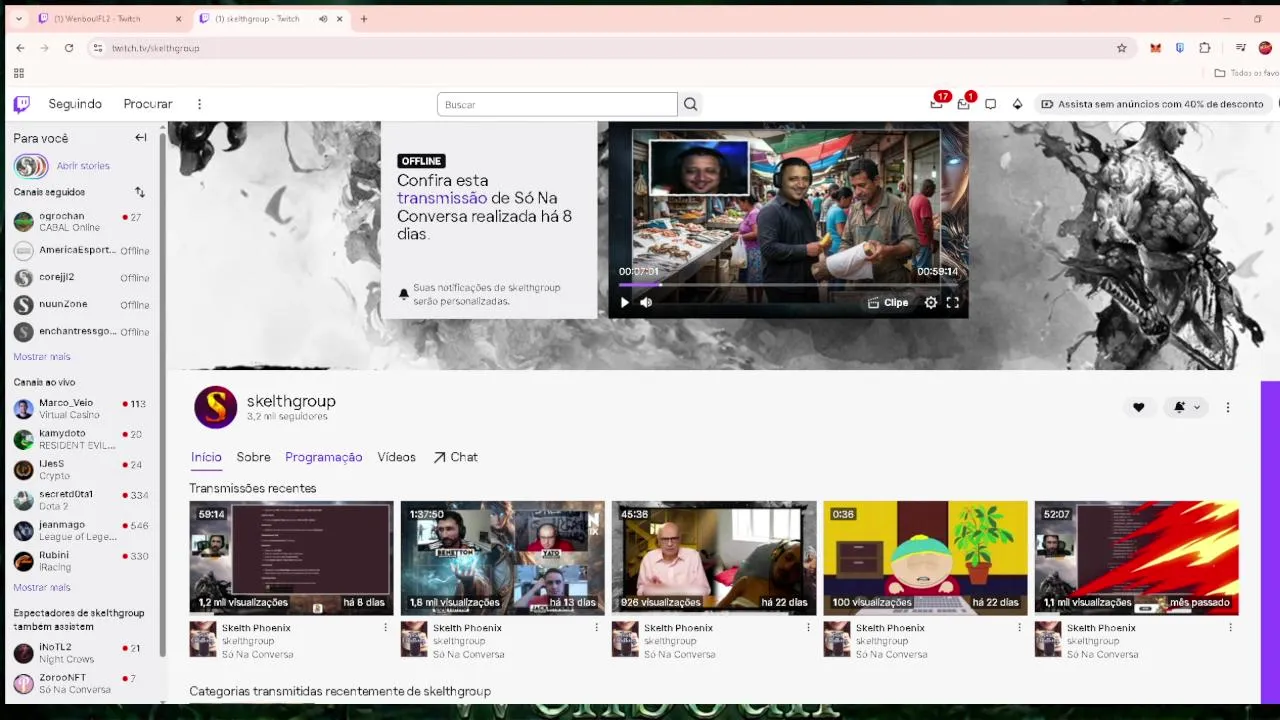Click the twitch.tv/skelthgroup address bar

[x=610, y=48]
